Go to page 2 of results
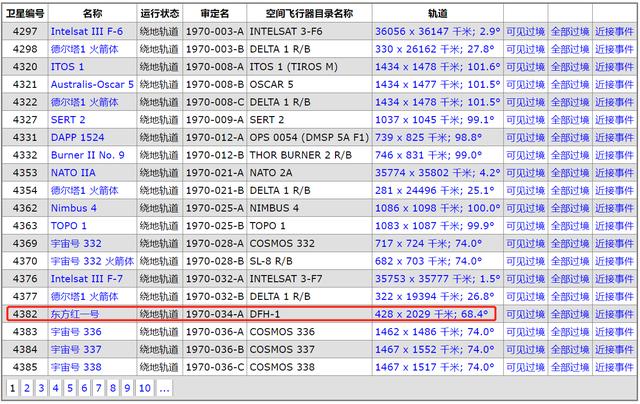The width and height of the screenshot is (640, 404). (x=27, y=388)
